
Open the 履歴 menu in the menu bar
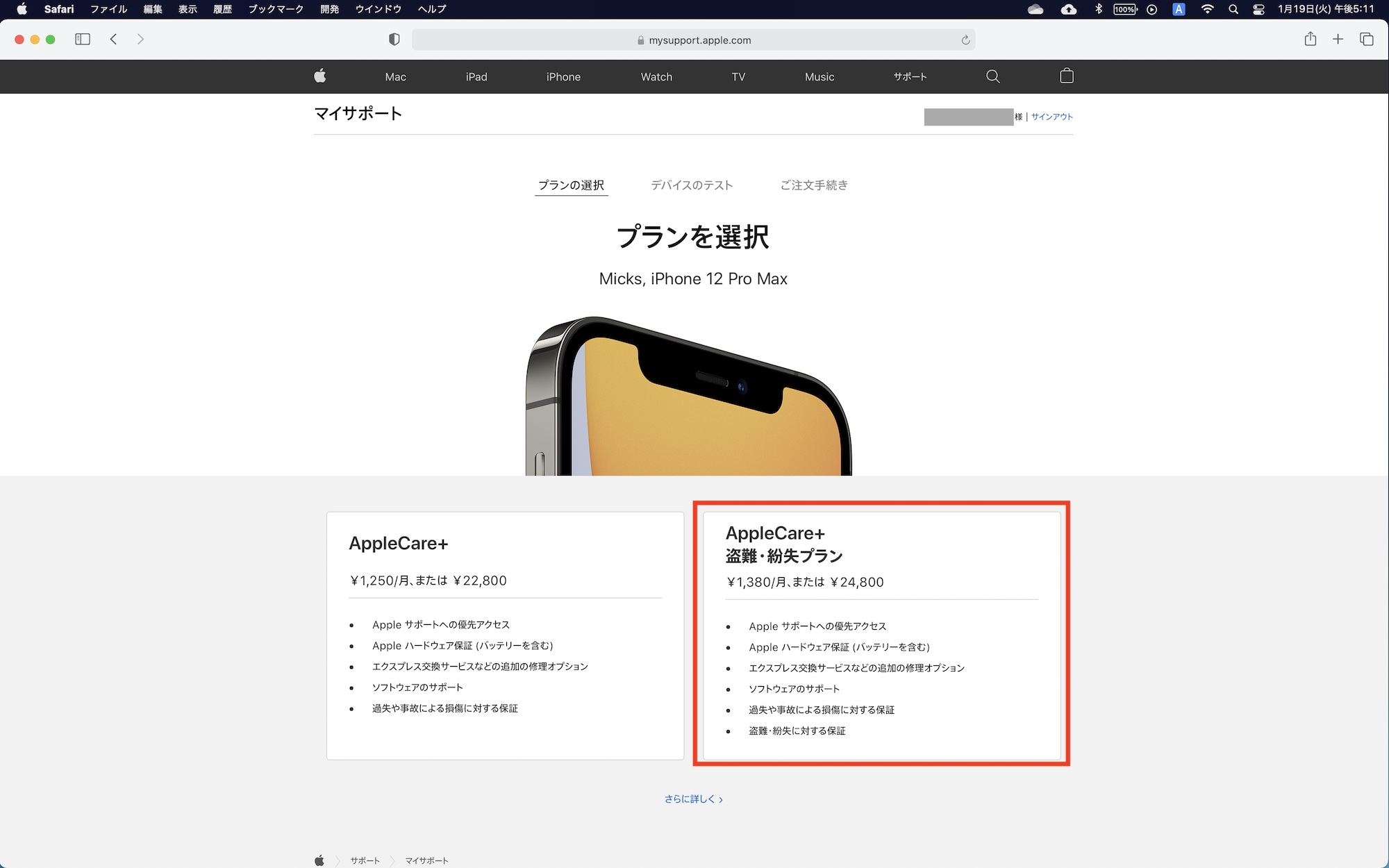click(222, 9)
